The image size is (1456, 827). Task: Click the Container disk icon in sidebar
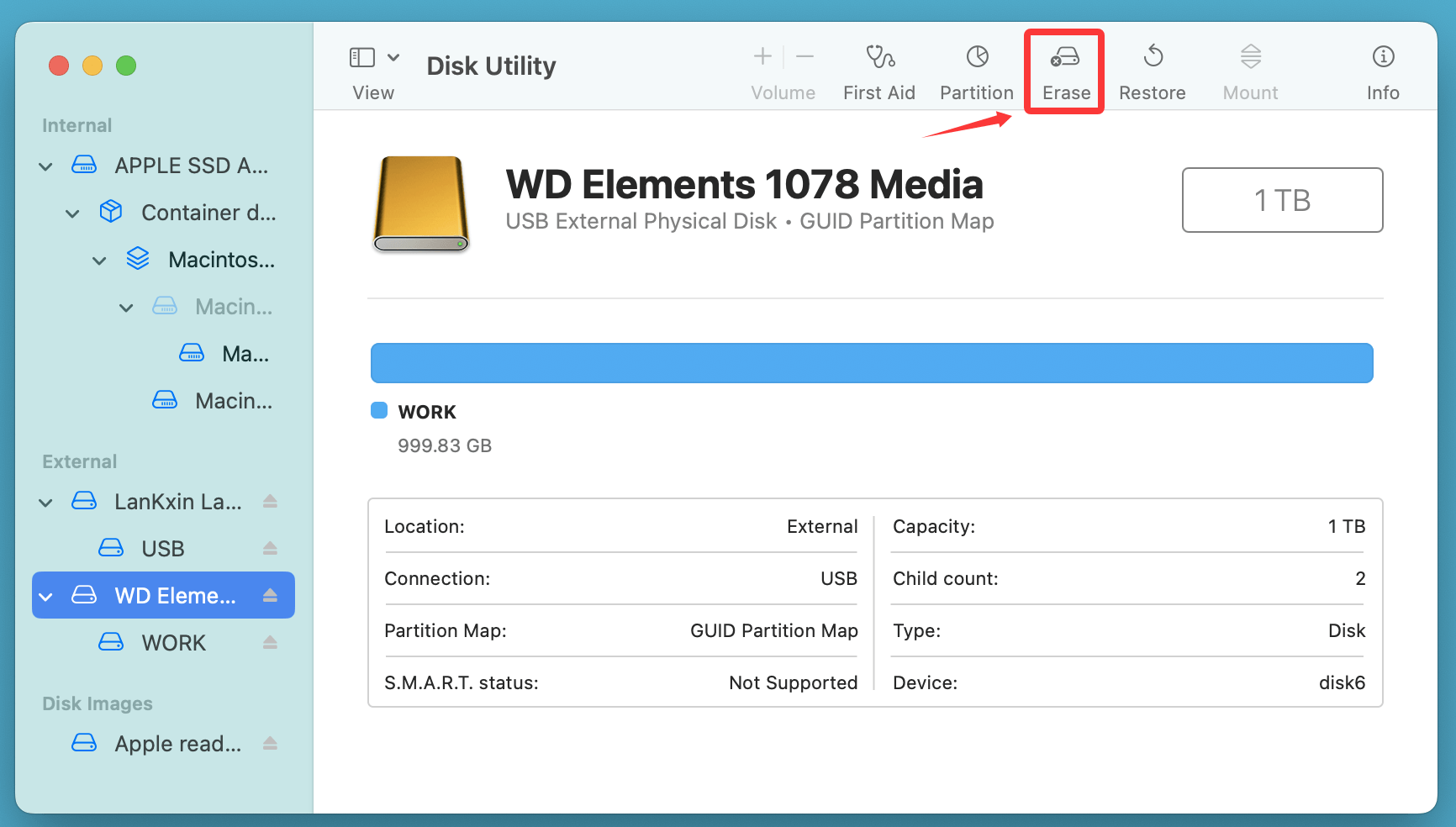[x=110, y=212]
